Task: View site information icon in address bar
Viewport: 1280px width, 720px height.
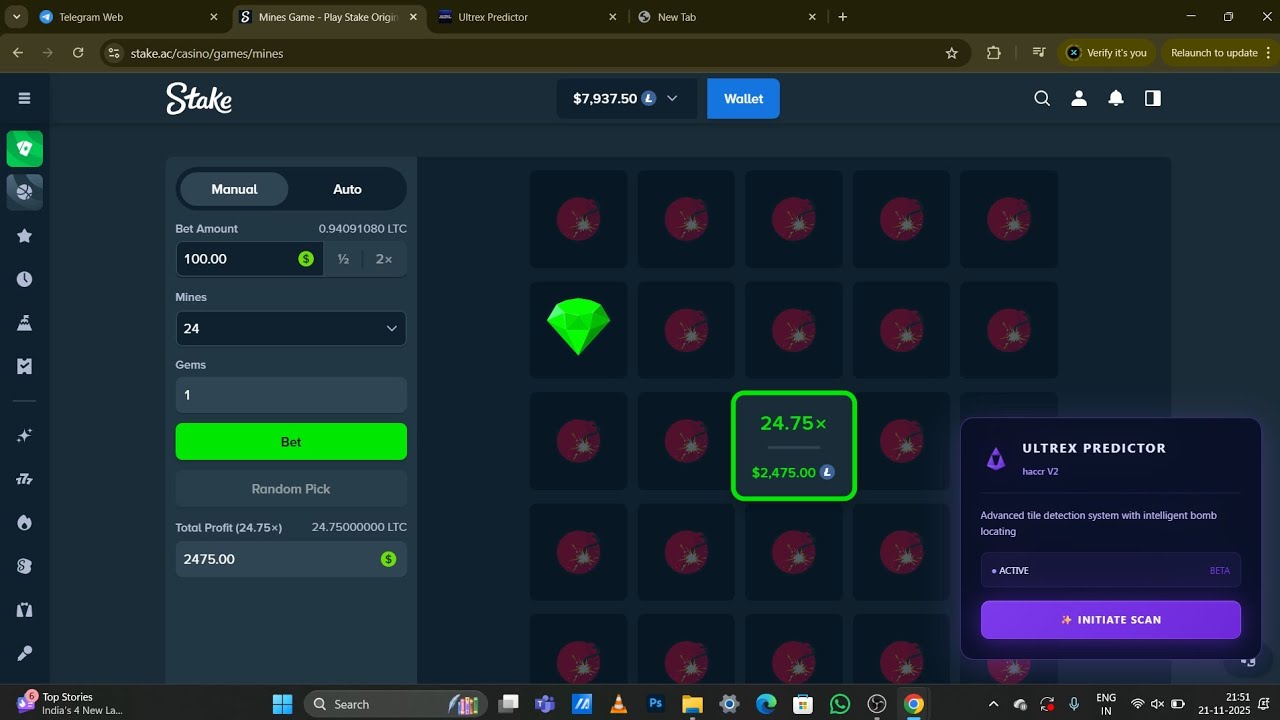Action: pos(113,53)
